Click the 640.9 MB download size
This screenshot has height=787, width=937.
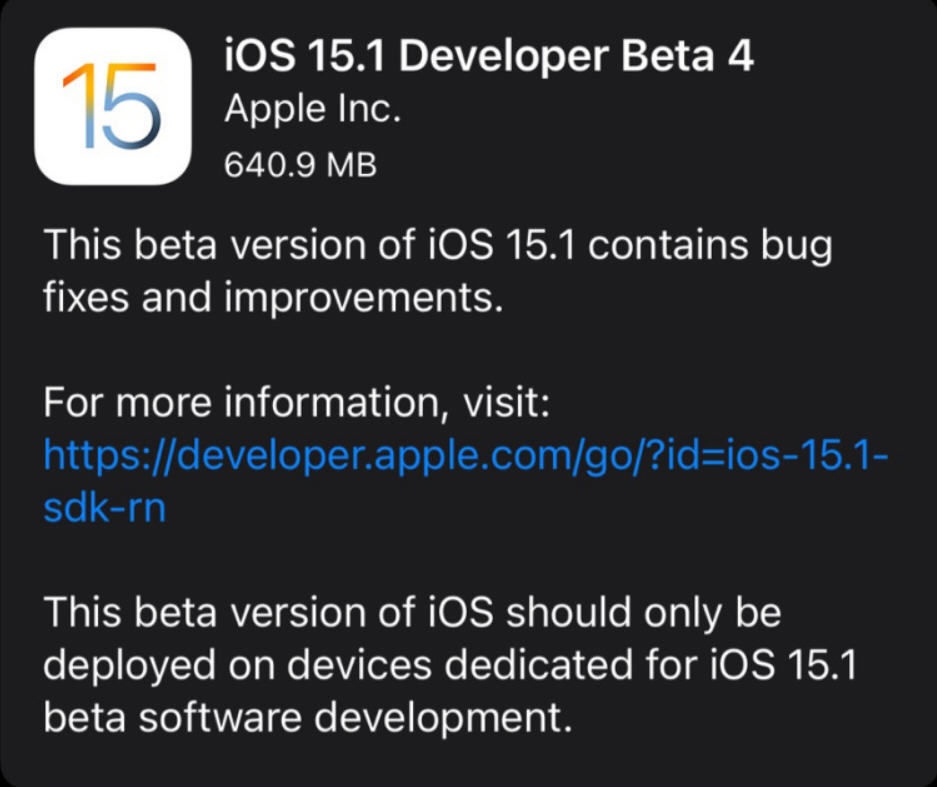point(300,164)
